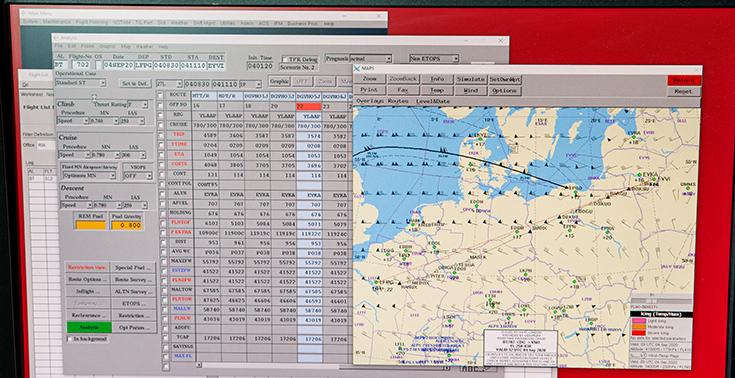
Task: Expand the VSOPS OFF dropdown
Action: click(138, 176)
